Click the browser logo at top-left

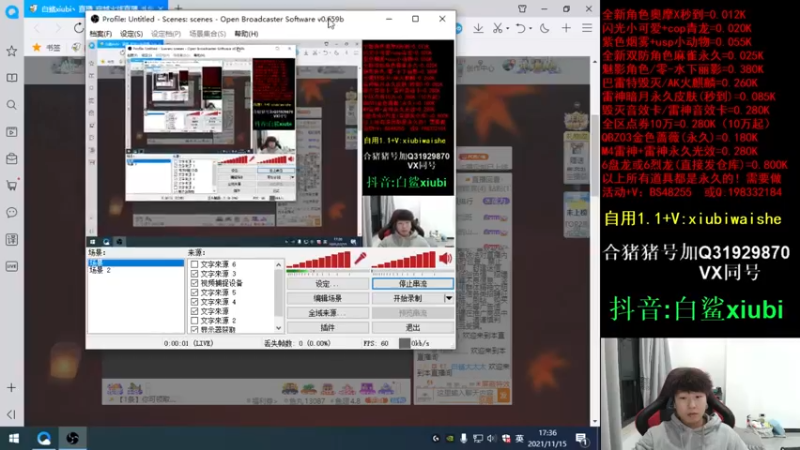tap(12, 11)
